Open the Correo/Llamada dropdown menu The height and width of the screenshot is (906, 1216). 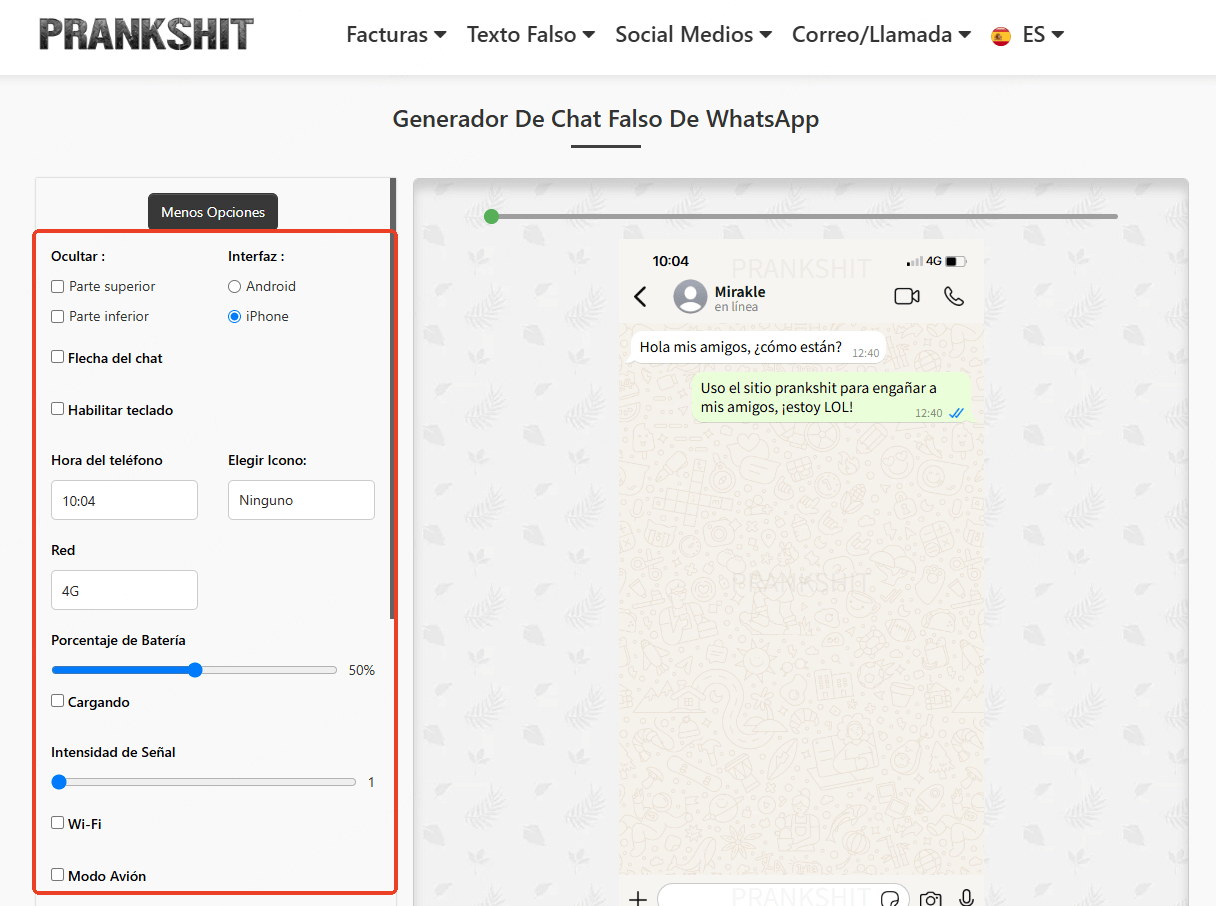882,35
